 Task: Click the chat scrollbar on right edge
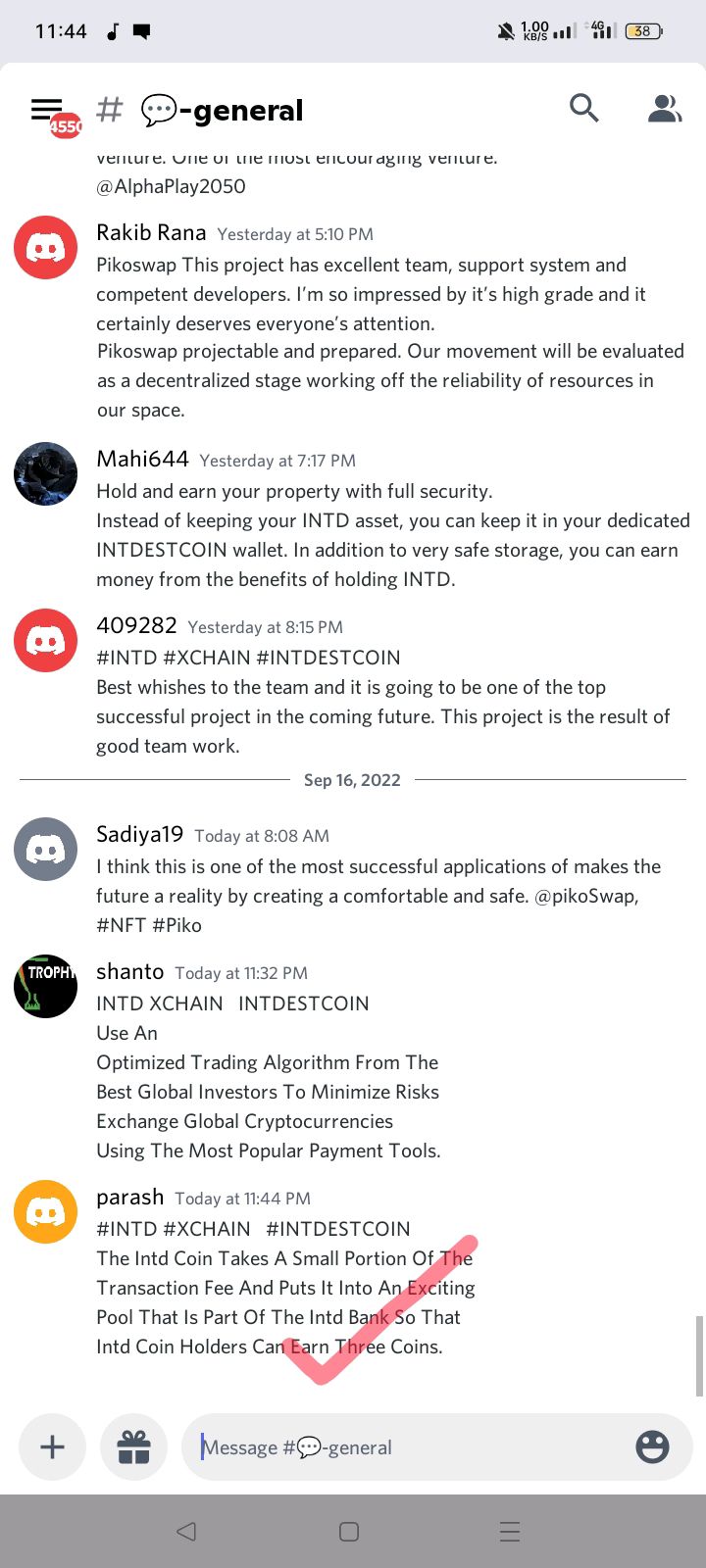pyautogui.click(x=699, y=1356)
